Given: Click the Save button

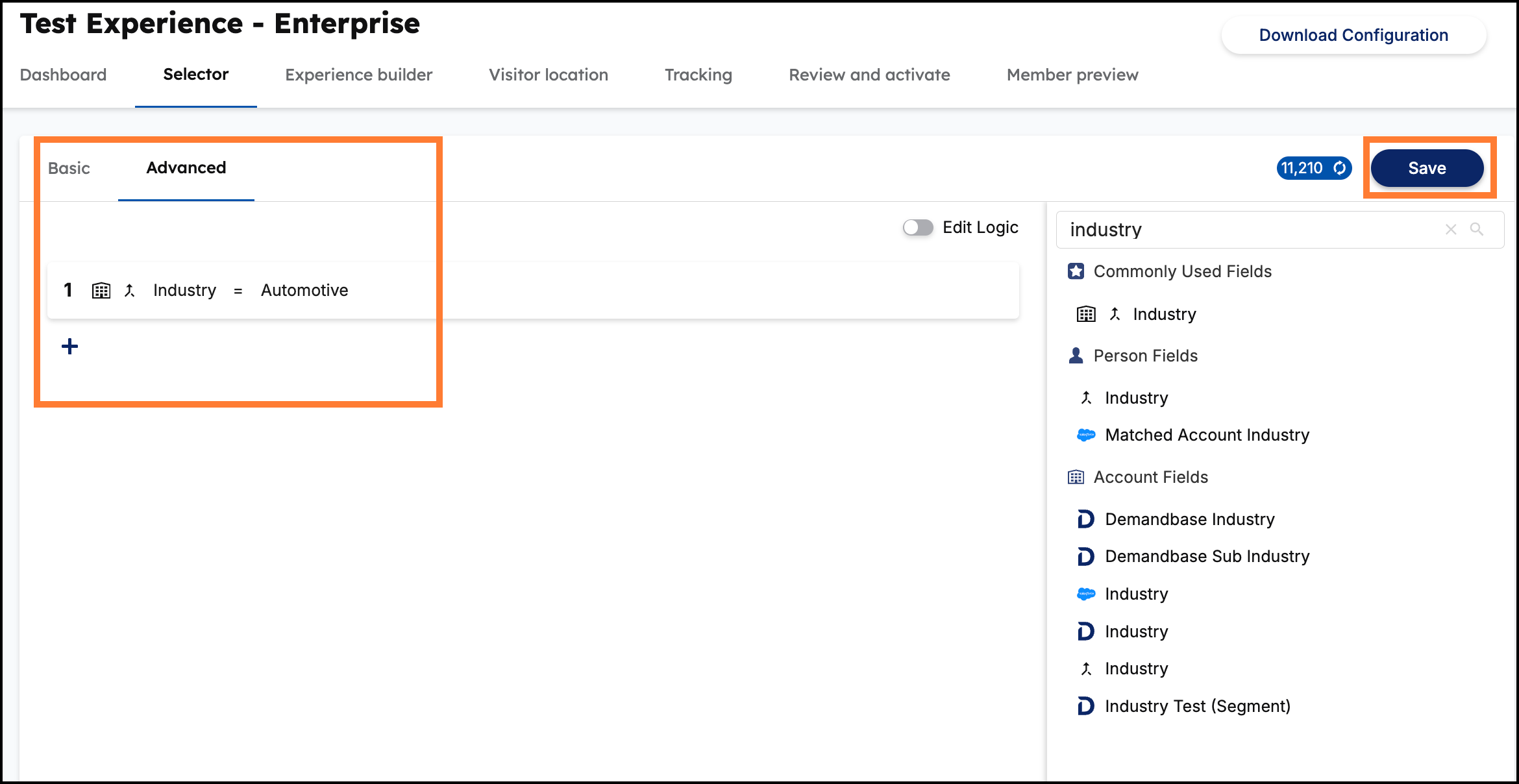Looking at the screenshot, I should [1427, 167].
